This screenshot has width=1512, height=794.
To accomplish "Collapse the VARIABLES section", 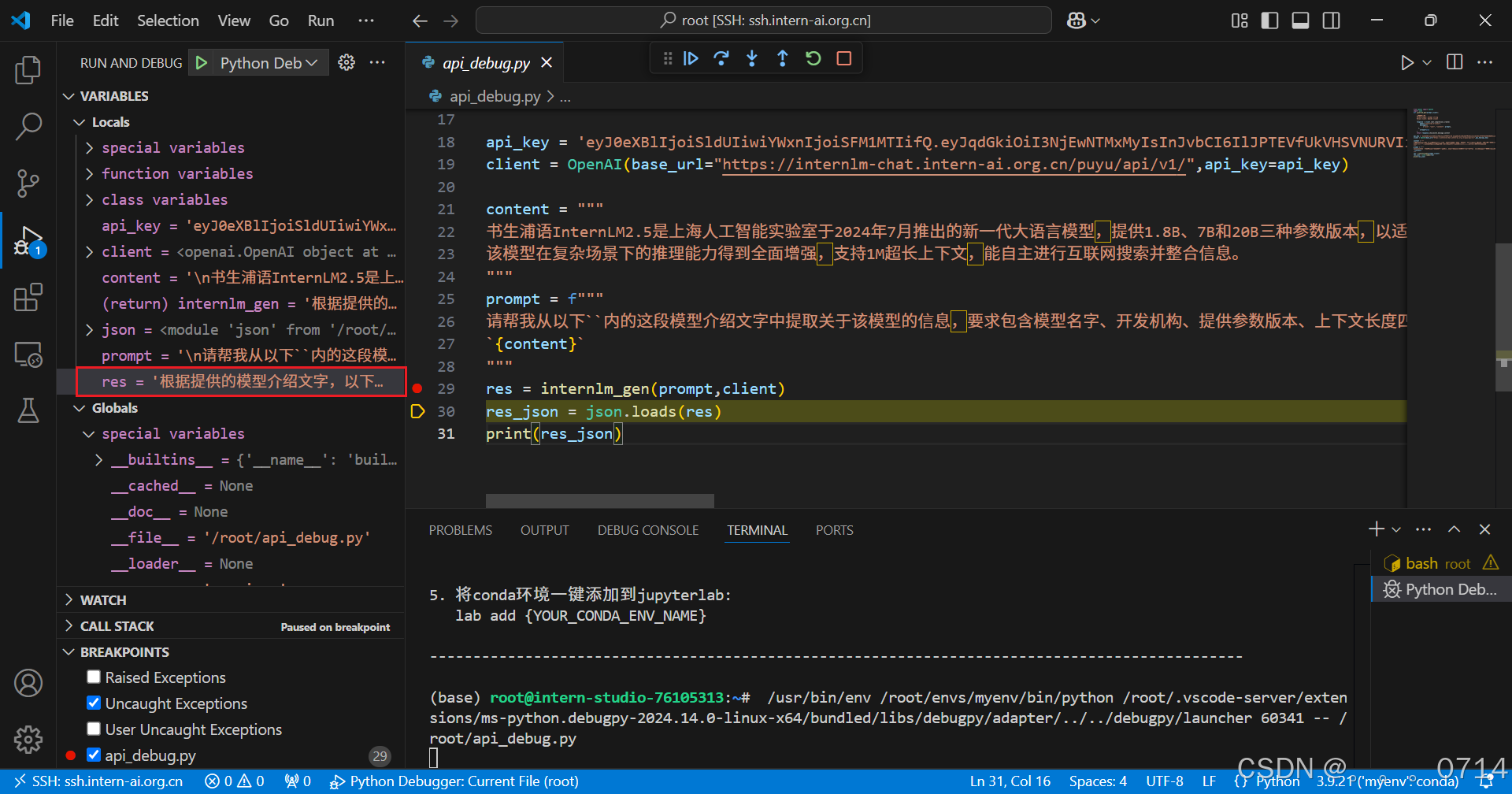I will 70,96.
